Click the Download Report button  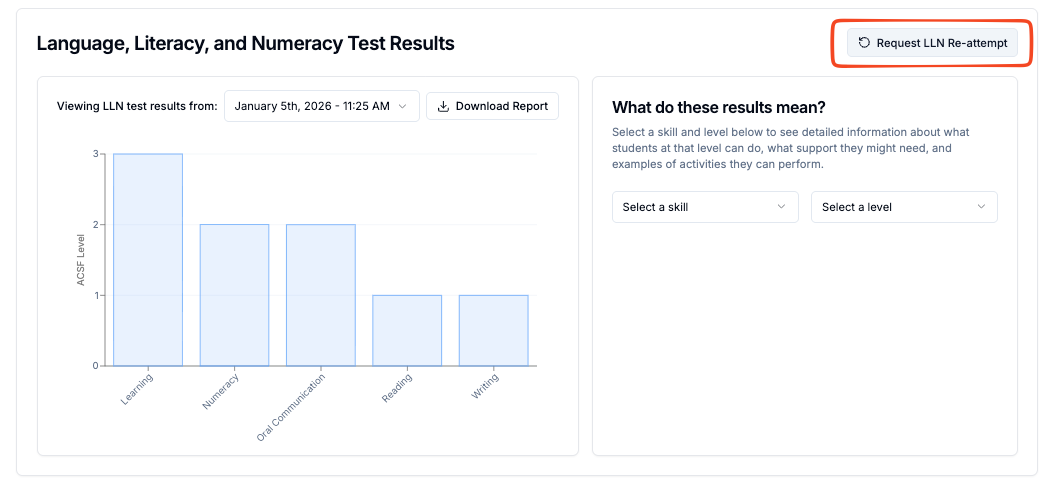pos(492,106)
